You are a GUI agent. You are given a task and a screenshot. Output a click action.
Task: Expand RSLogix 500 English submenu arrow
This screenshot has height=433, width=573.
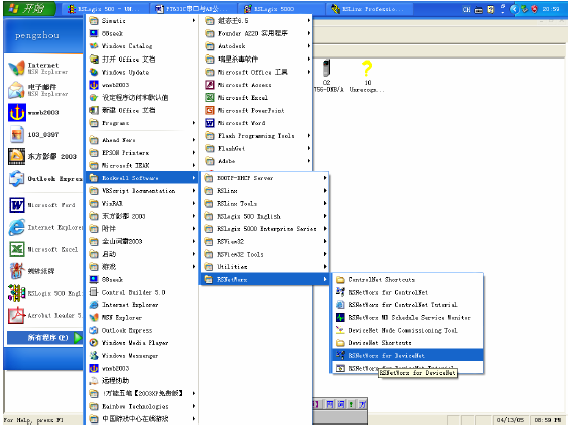click(325, 216)
